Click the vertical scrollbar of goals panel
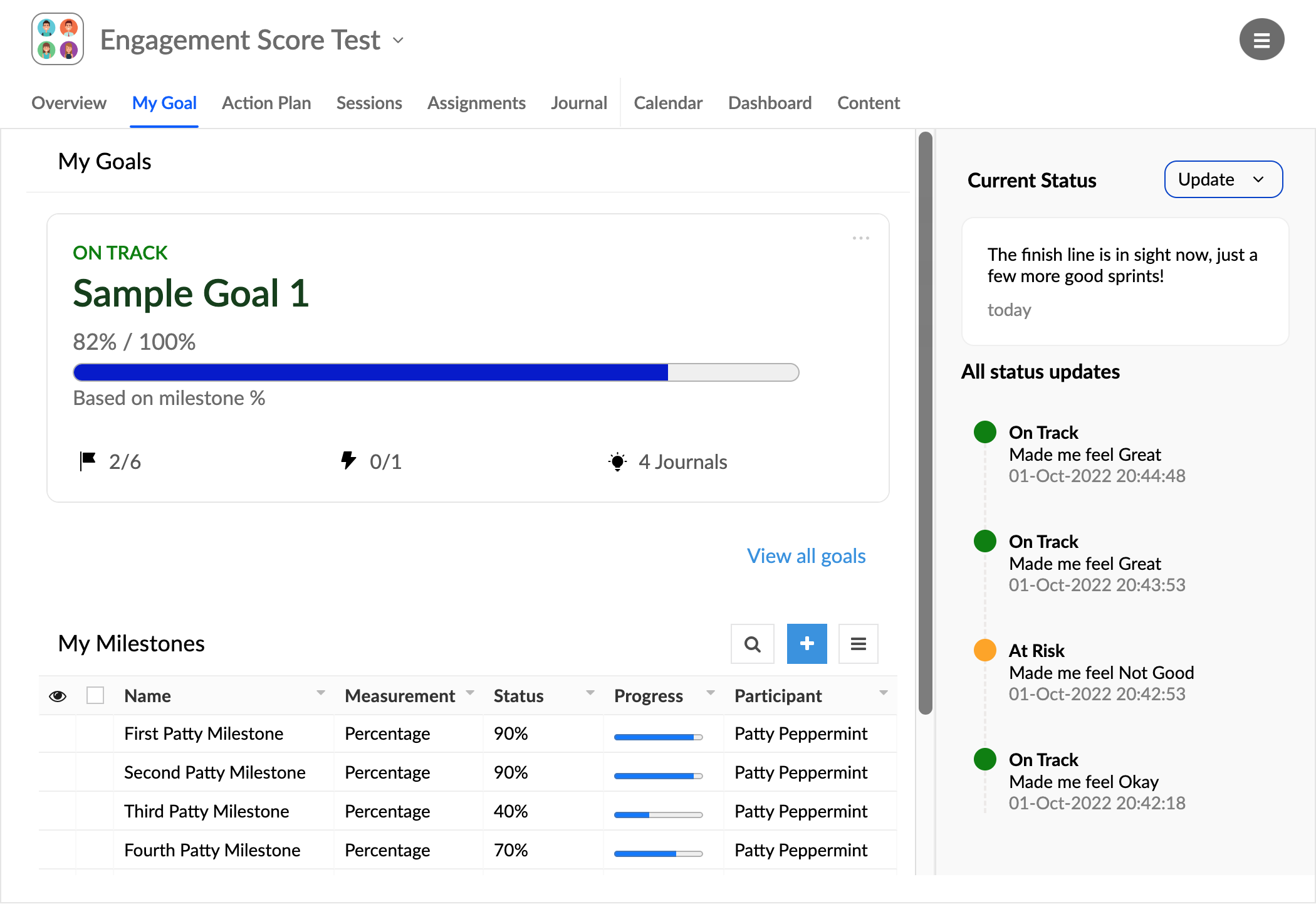The width and height of the screenshot is (1316, 904). click(x=925, y=423)
